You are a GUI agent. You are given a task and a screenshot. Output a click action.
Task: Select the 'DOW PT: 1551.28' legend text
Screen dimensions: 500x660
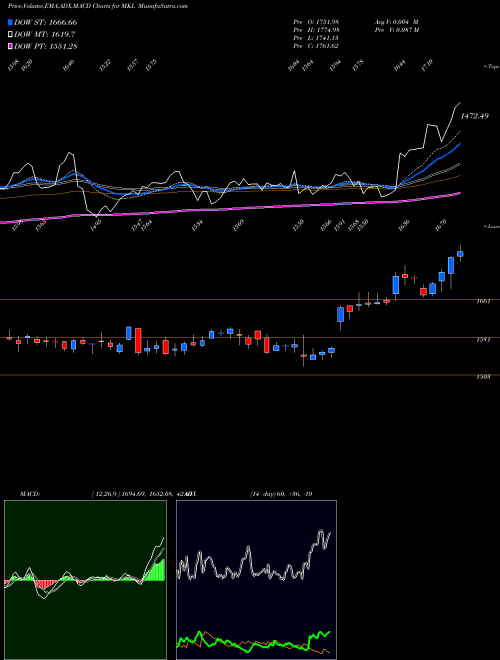pos(45,46)
